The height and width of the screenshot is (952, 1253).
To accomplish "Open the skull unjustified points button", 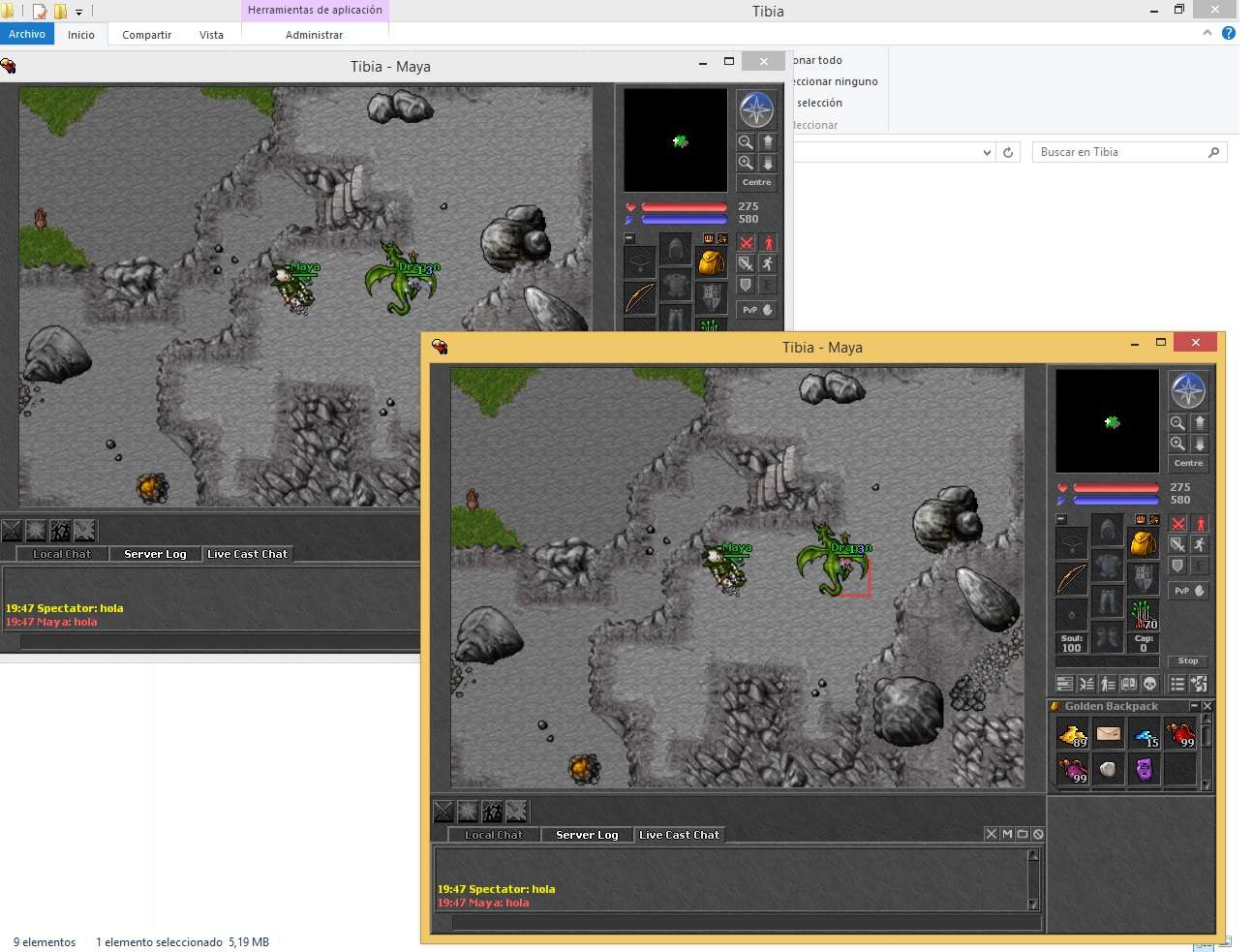I will 1150,684.
